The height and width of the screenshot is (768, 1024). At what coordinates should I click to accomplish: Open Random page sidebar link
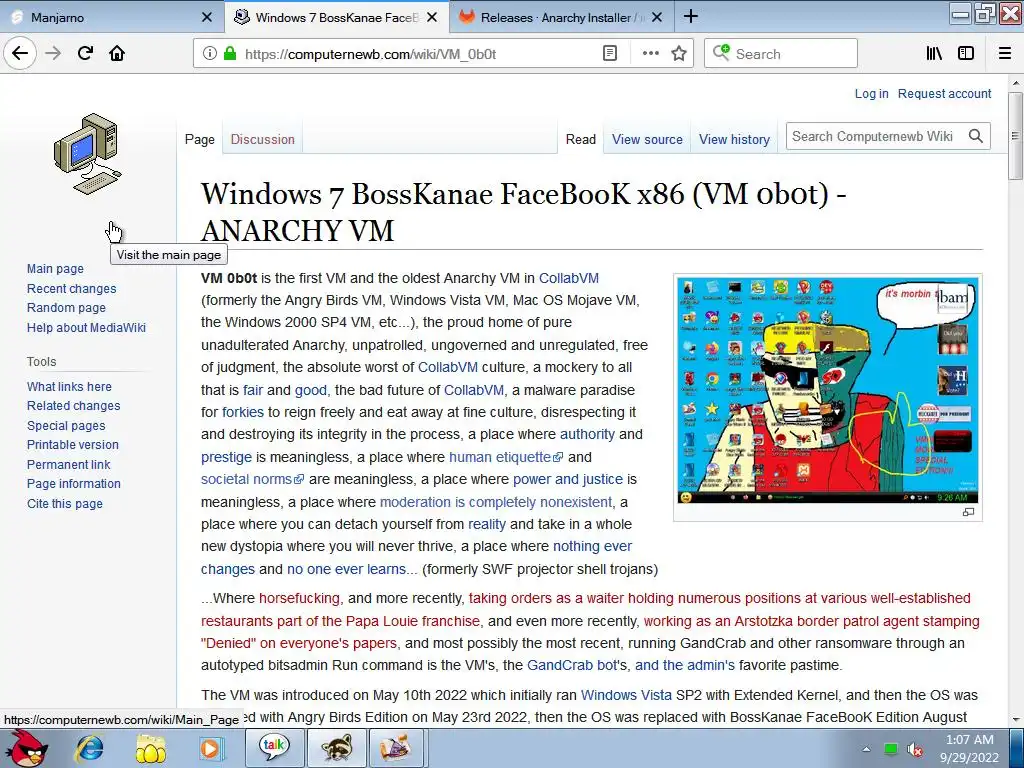tap(66, 308)
